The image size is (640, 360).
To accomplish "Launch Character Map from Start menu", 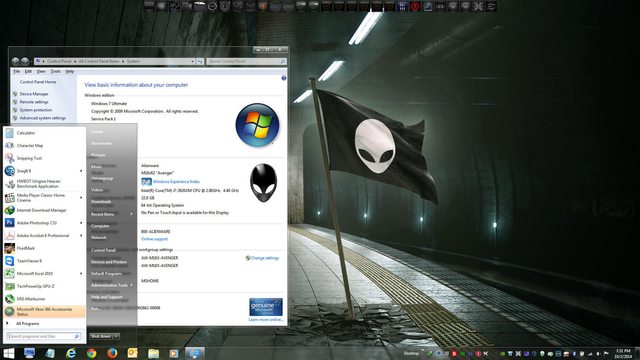I will (x=44, y=146).
